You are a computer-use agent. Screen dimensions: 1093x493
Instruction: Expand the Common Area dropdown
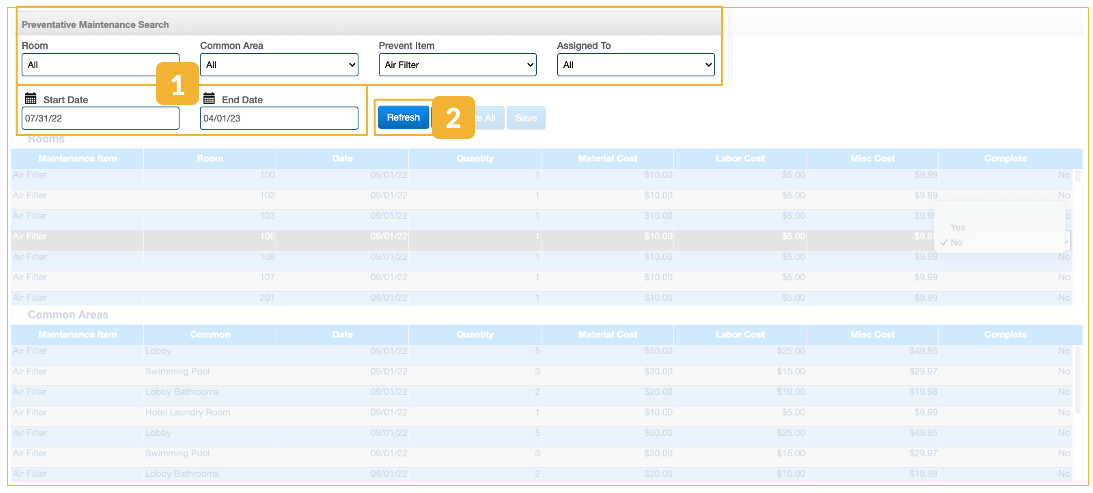279,65
